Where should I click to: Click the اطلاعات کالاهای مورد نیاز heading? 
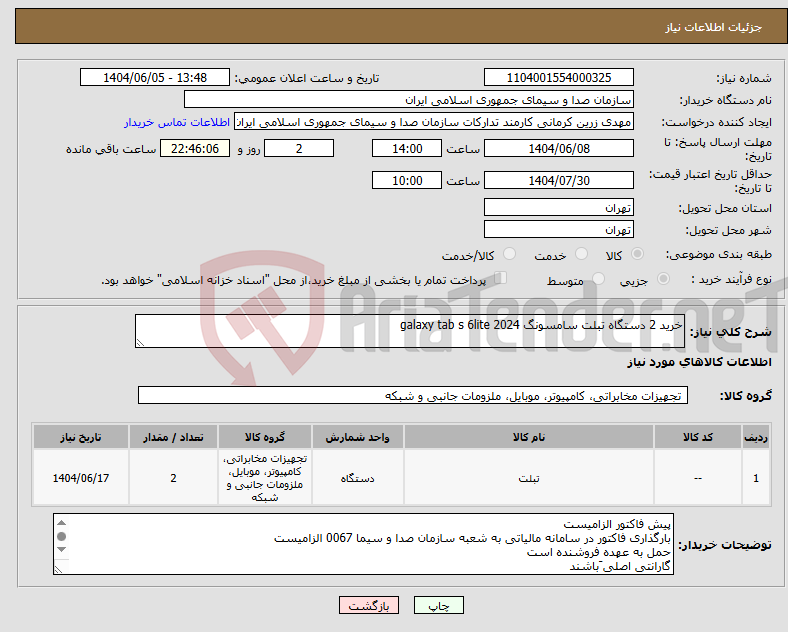click(x=699, y=362)
